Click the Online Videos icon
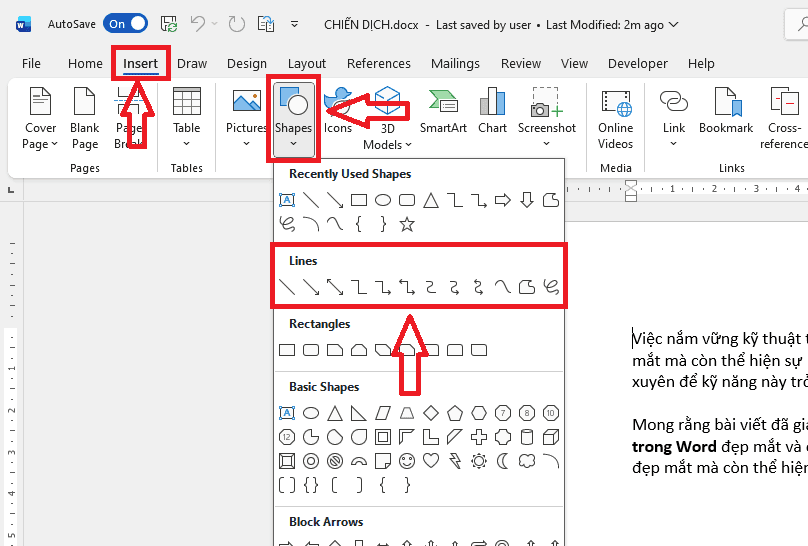The width and height of the screenshot is (808, 546). (x=615, y=118)
